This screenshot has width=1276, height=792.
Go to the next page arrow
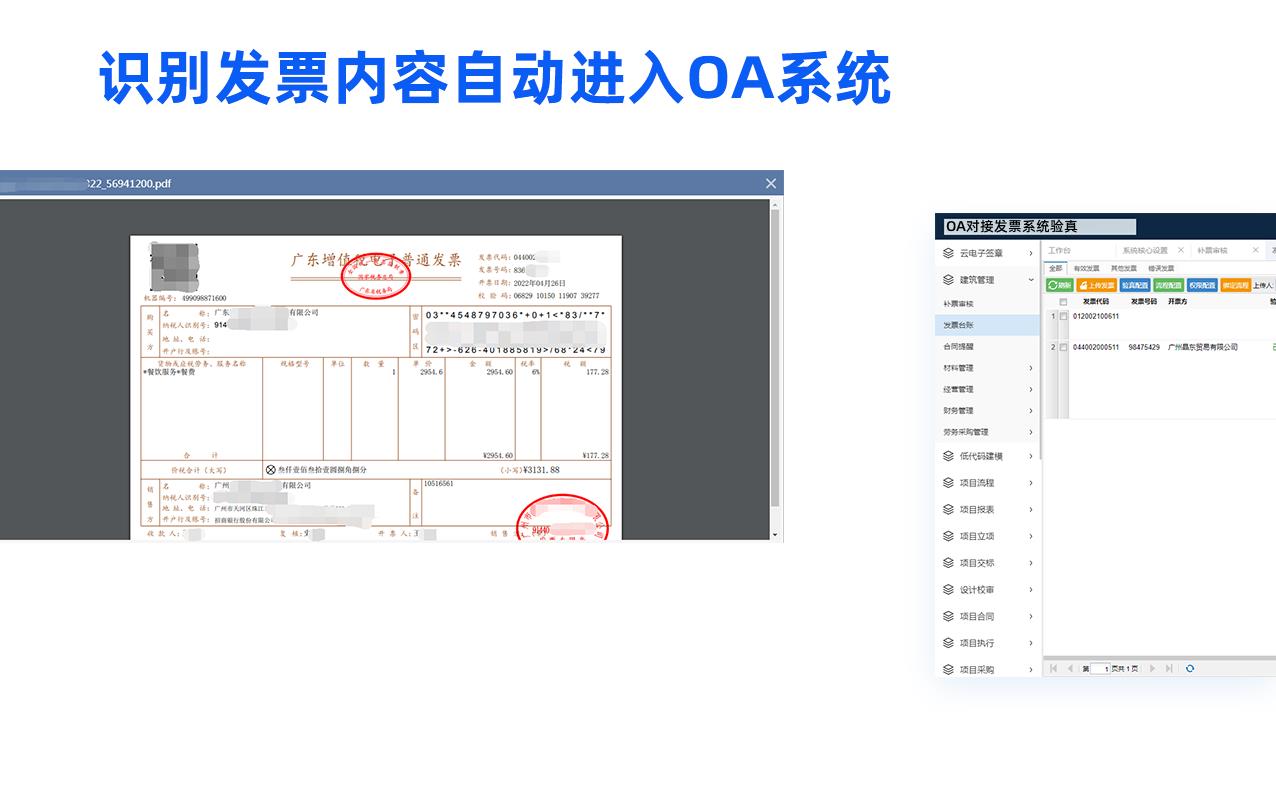pos(1152,668)
